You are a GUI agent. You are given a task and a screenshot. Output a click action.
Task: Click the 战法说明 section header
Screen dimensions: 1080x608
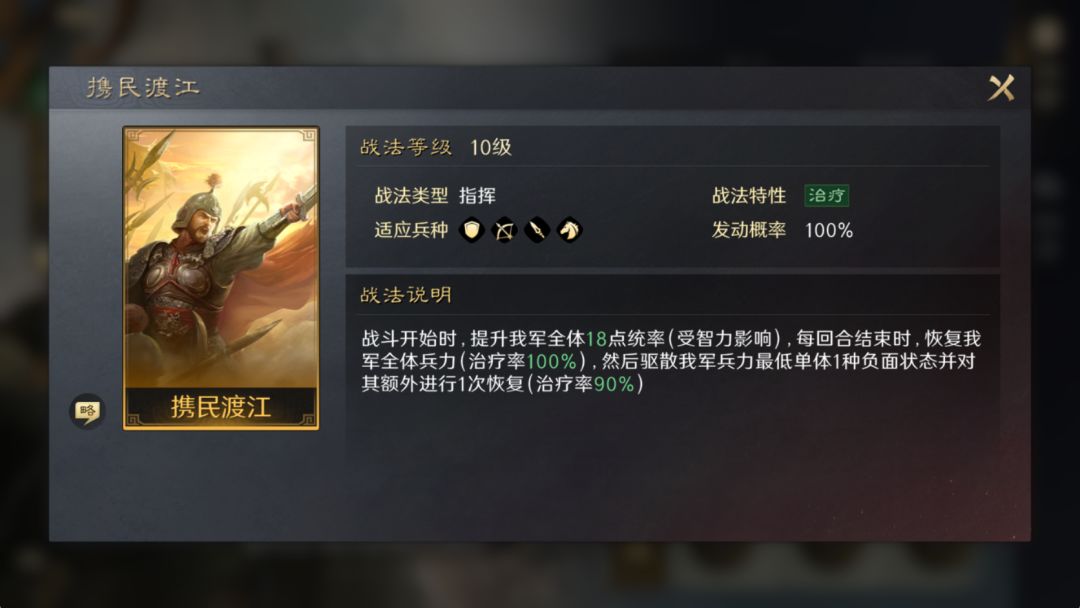(406, 295)
